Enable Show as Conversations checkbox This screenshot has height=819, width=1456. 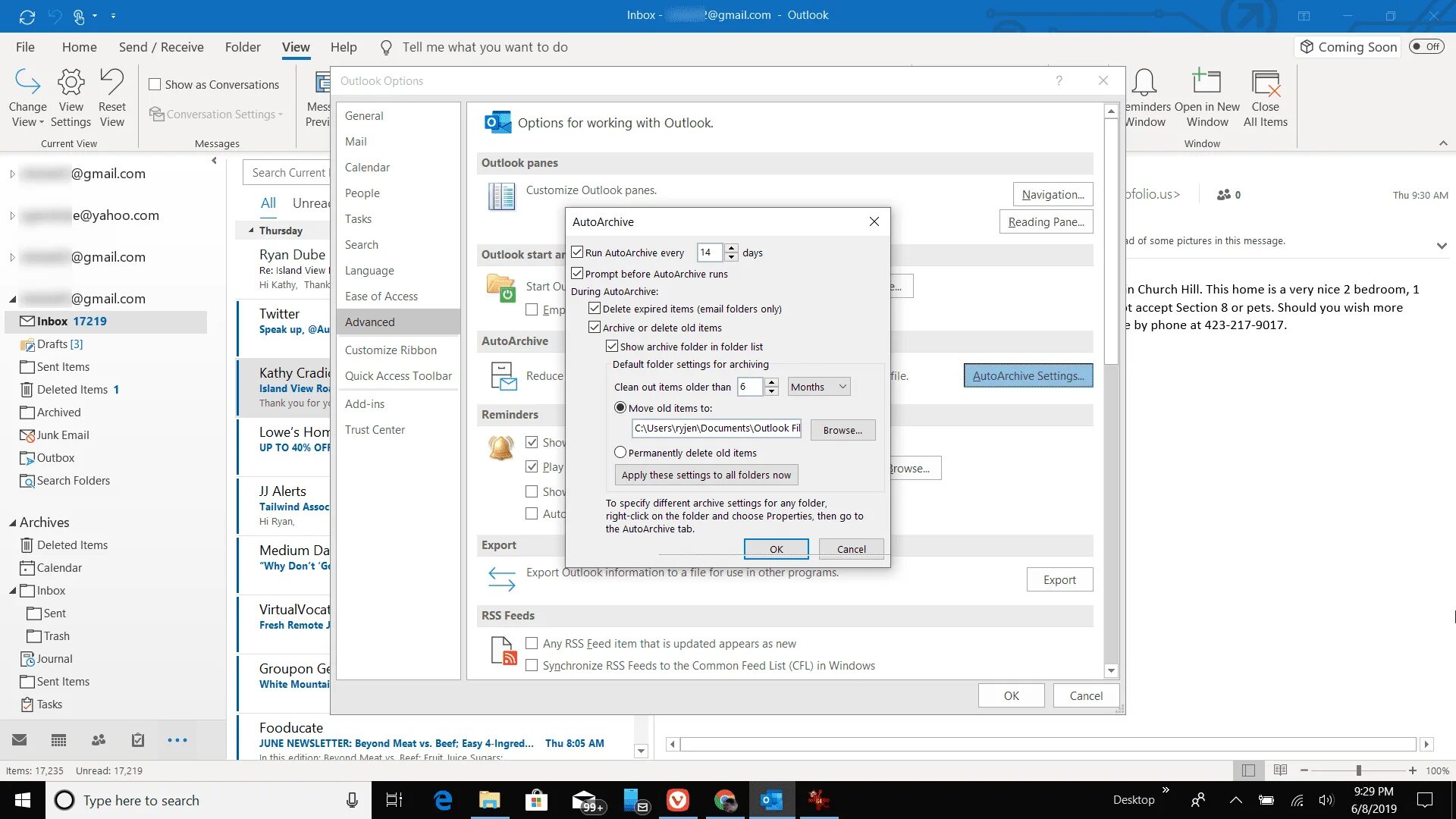tap(155, 85)
